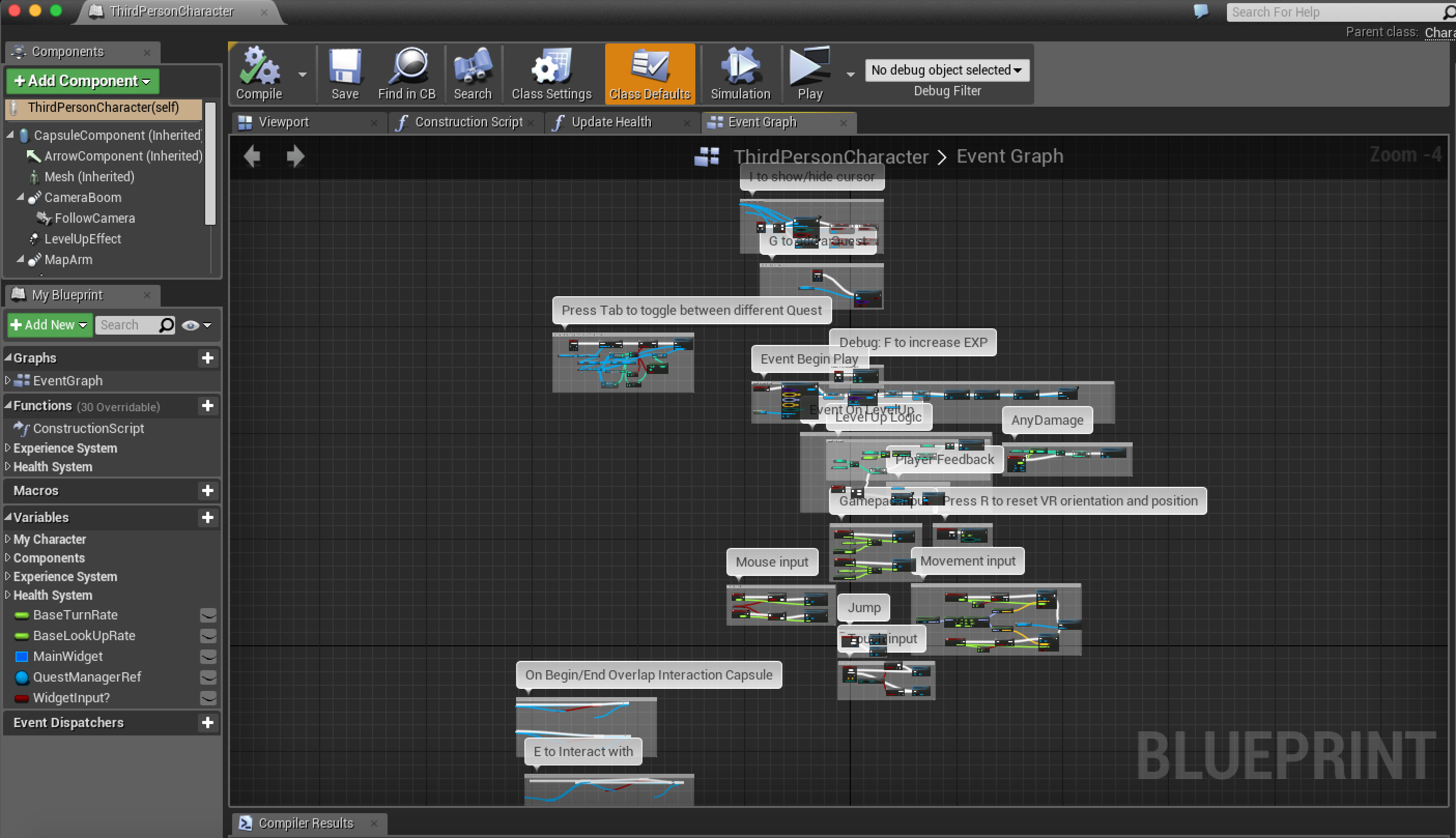Toggle visibility eye for MainWidget variable
Image resolution: width=1456 pixels, height=838 pixels.
click(x=208, y=657)
